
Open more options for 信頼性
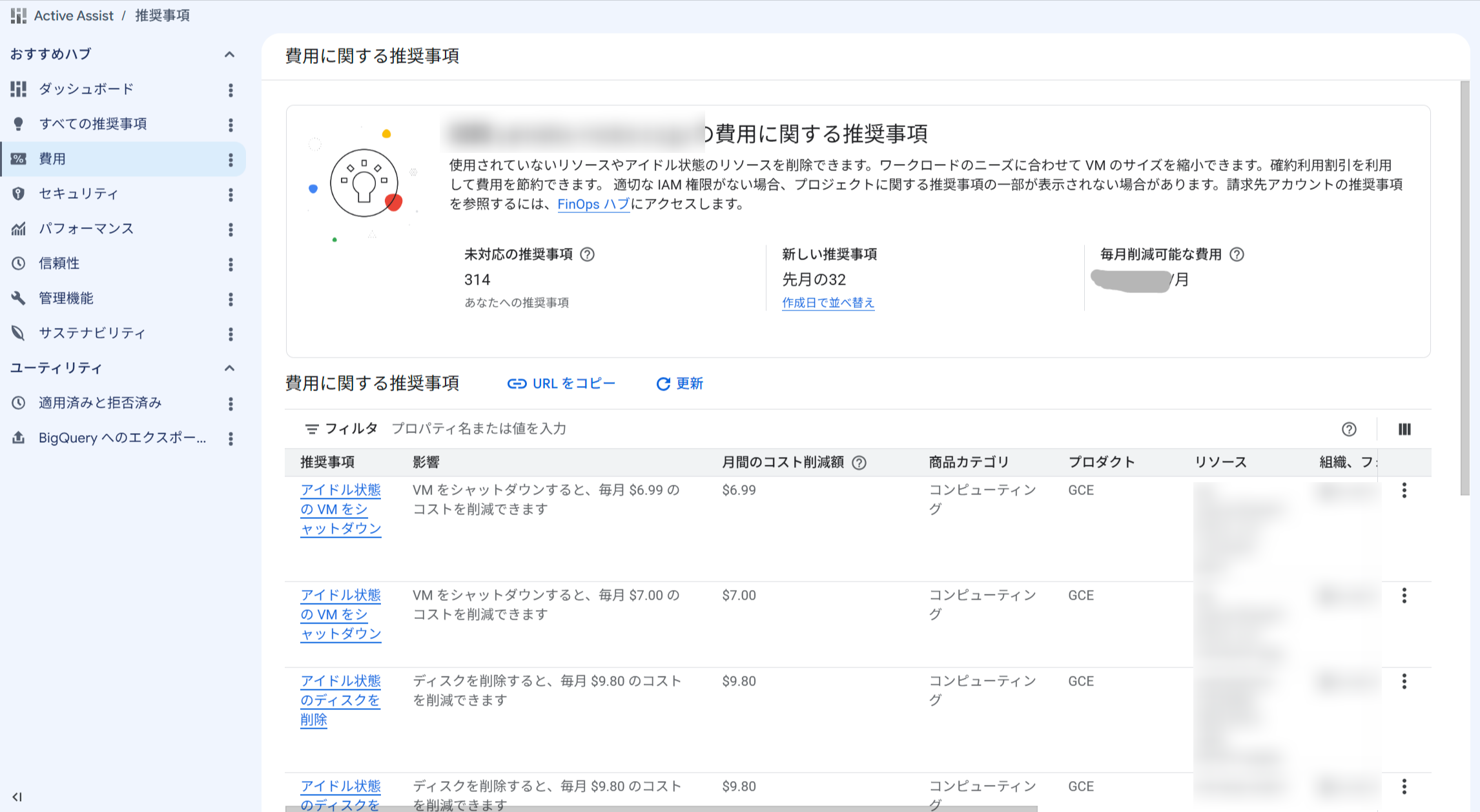pos(231,264)
